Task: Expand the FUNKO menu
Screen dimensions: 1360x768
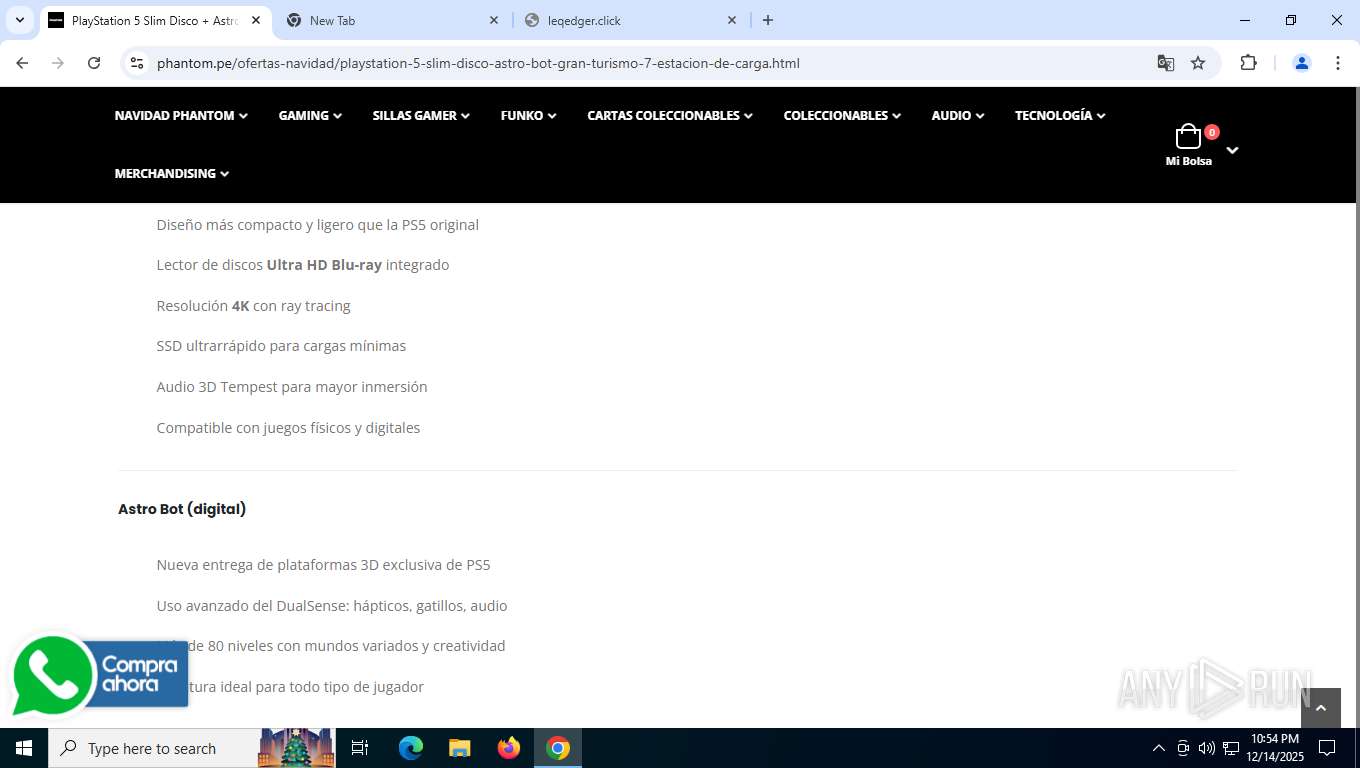Action: coord(528,116)
